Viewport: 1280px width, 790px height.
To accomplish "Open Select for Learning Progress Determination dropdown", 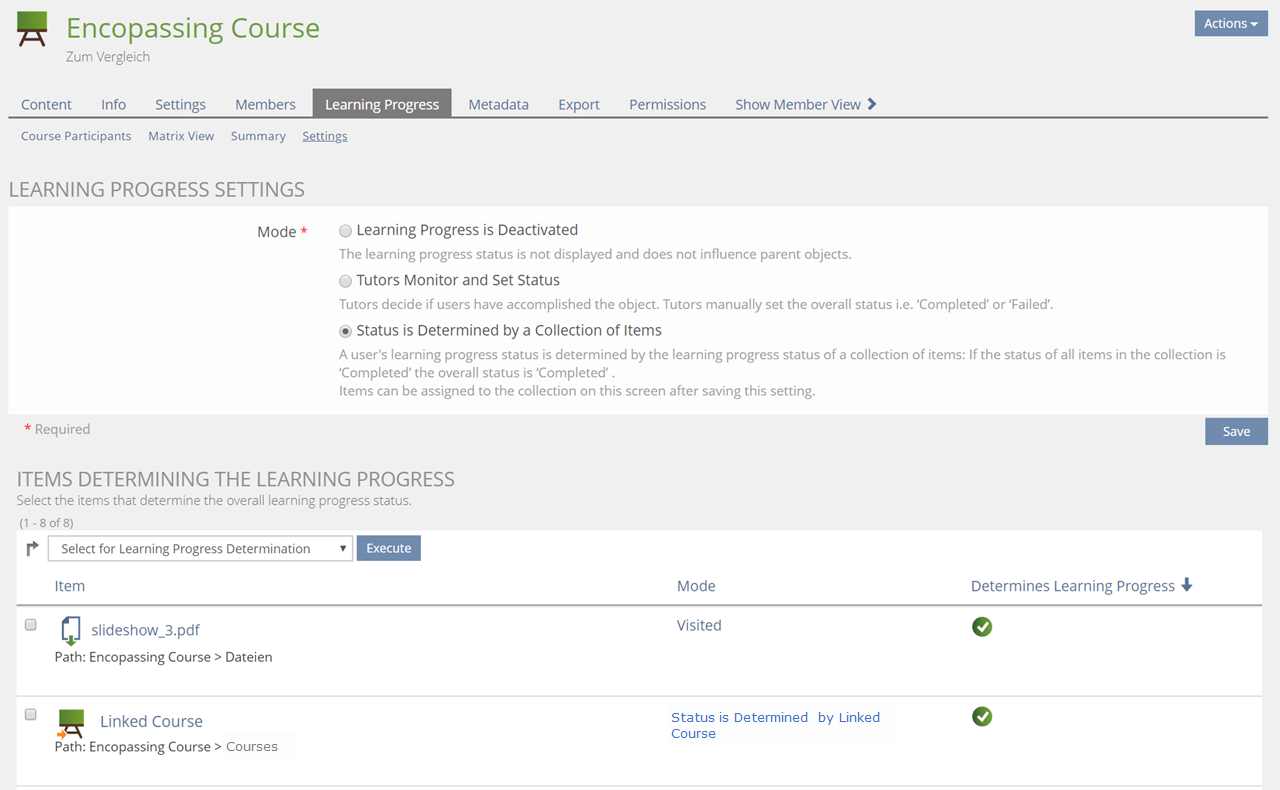I will tap(200, 548).
